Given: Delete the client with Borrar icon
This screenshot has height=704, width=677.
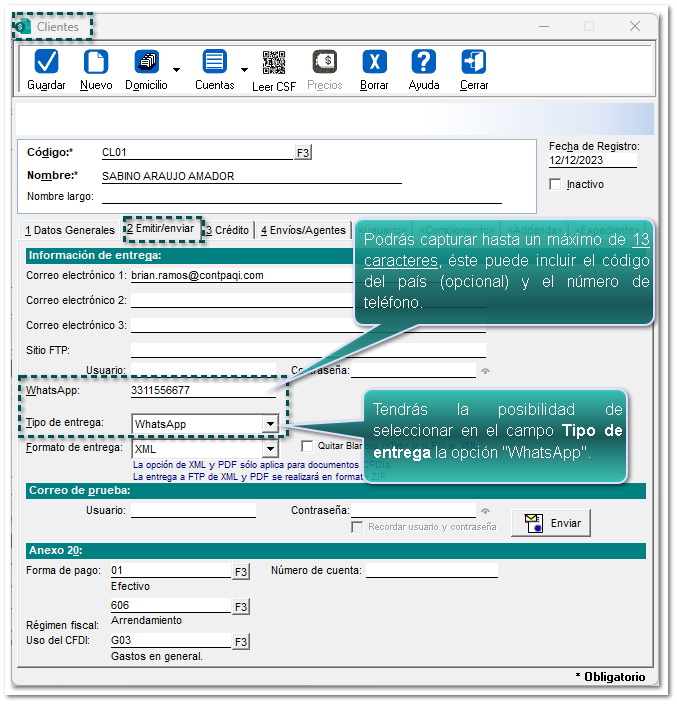Looking at the screenshot, I should point(374,62).
